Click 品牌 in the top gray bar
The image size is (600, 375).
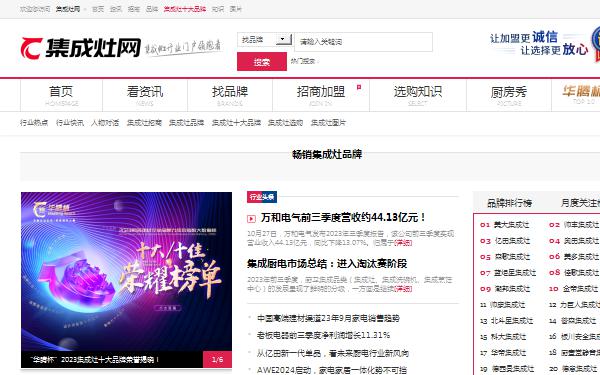[x=152, y=9]
